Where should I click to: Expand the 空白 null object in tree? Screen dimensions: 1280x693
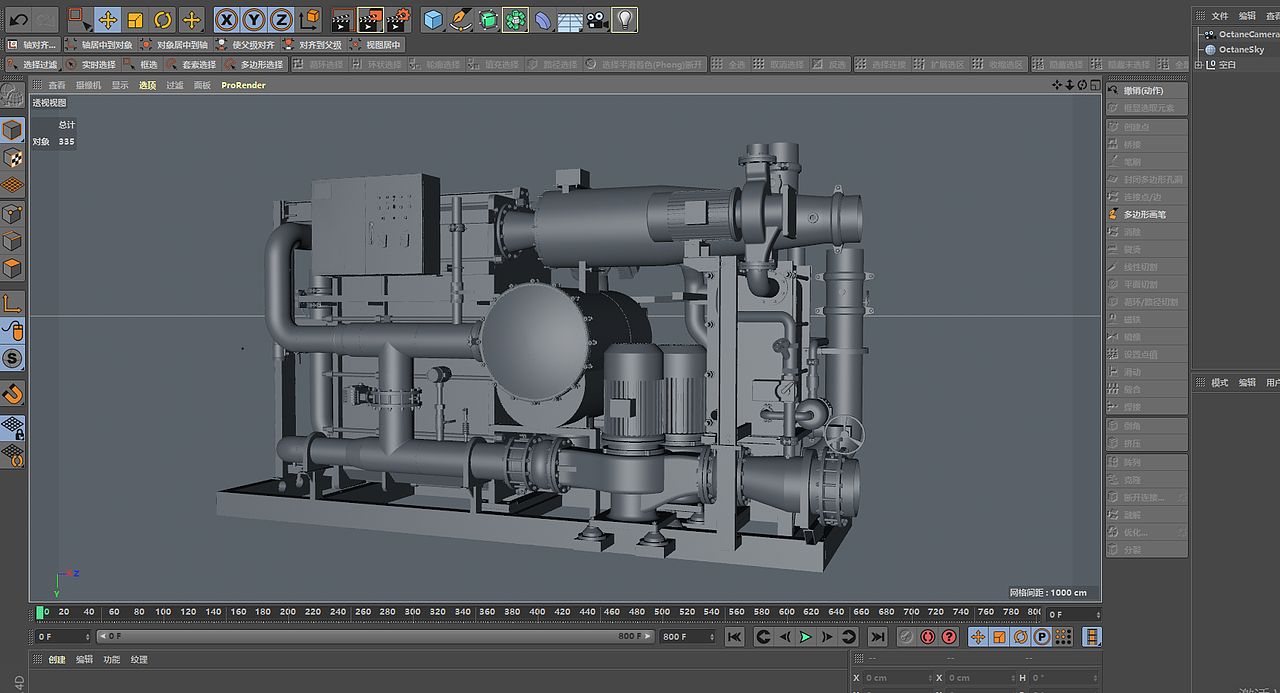(1199, 64)
